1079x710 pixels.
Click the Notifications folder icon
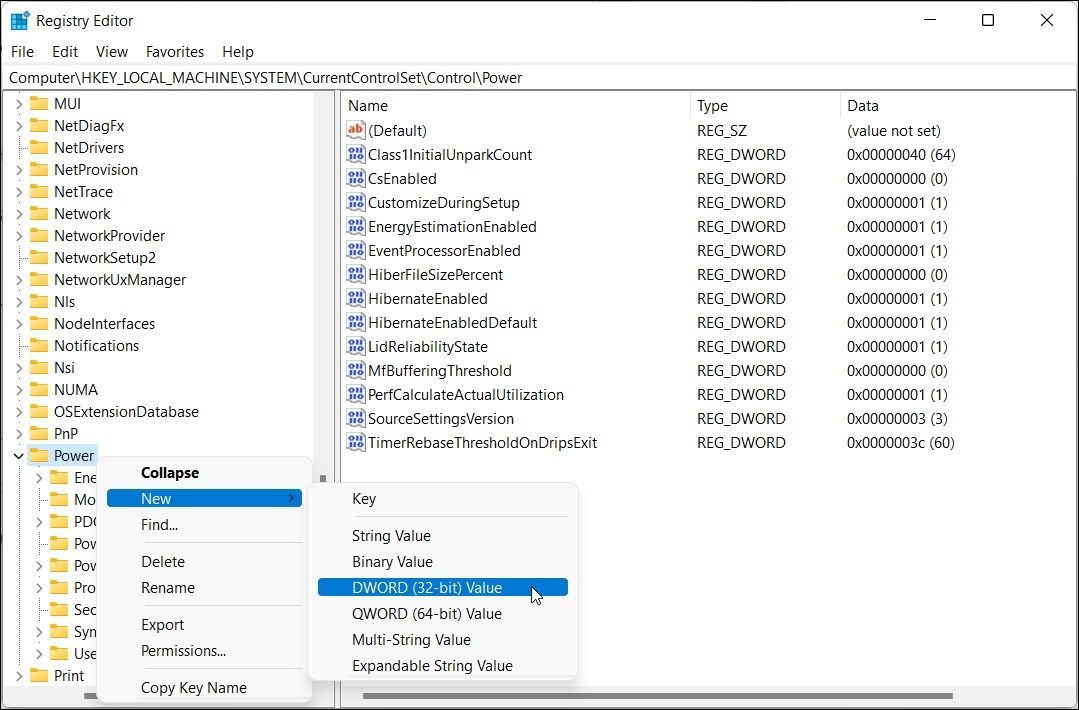(x=39, y=346)
